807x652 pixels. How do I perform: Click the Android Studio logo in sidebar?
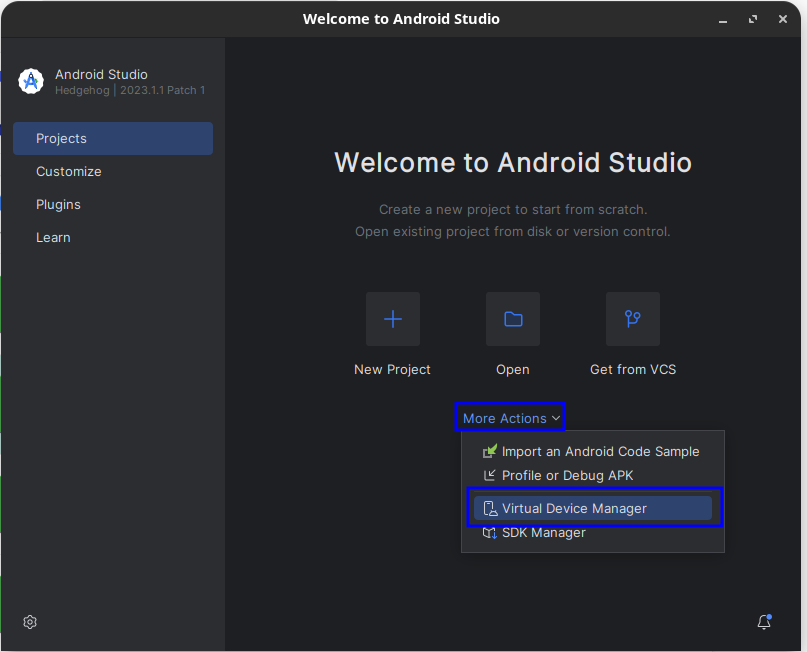click(x=31, y=82)
